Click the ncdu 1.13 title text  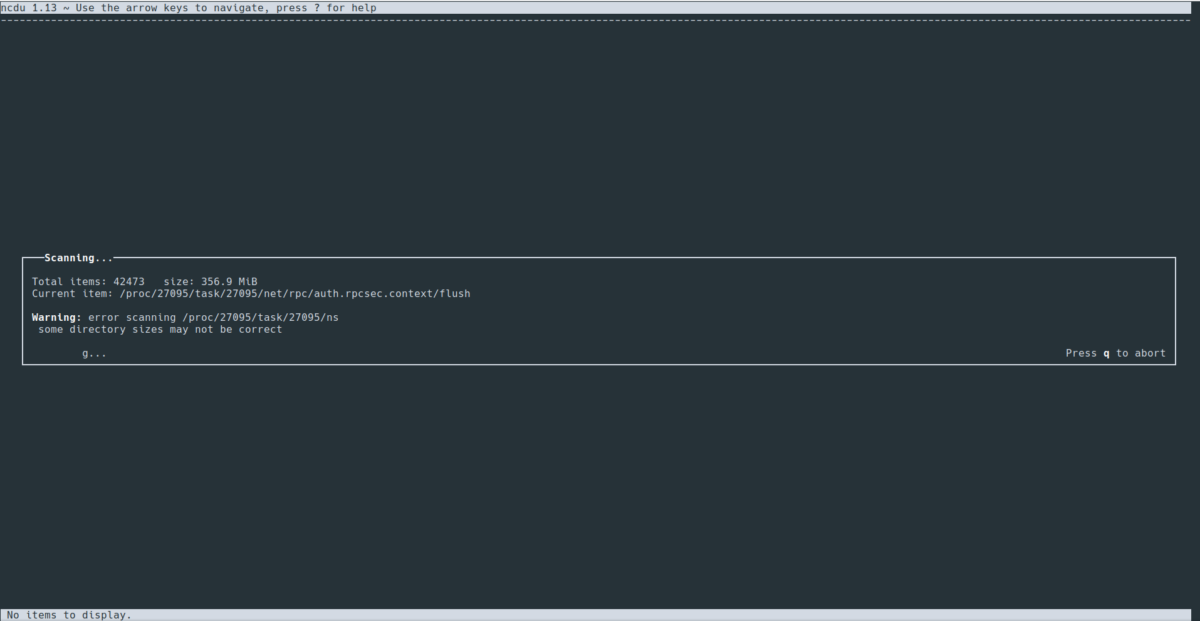[x=28, y=8]
